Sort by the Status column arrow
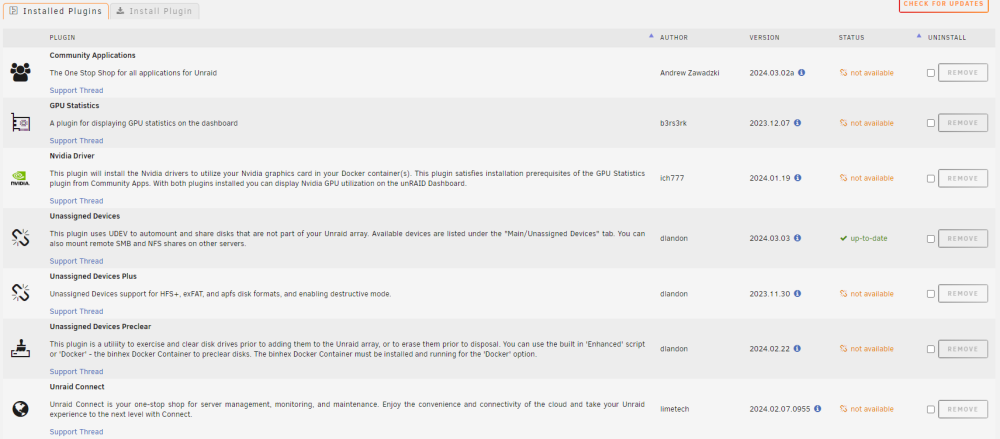The image size is (1000, 439). [x=919, y=36]
